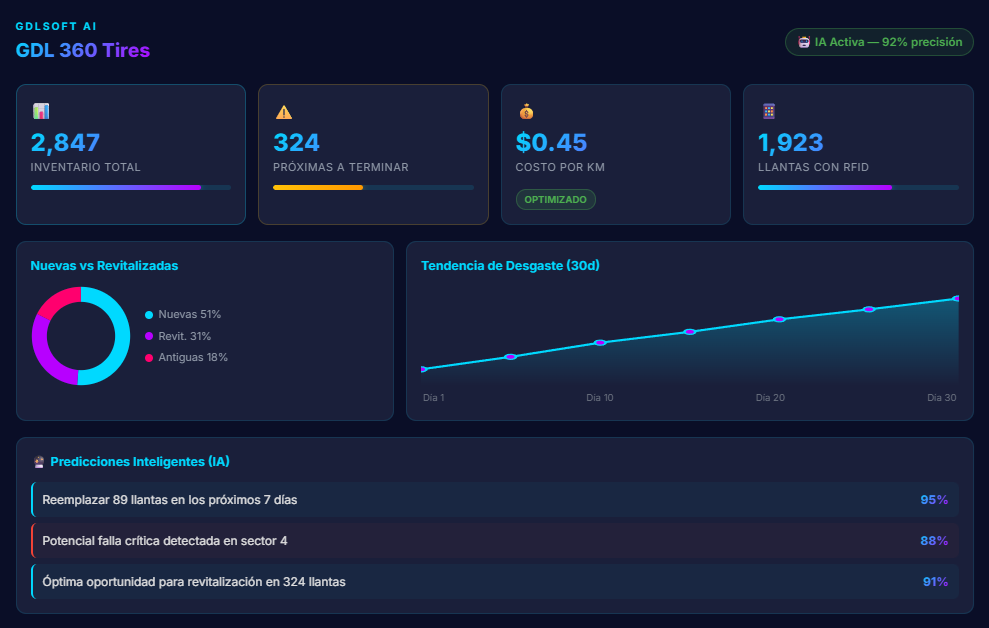The image size is (989, 628).
Task: Select the GDLSOFT AI brand label
Action: coord(55,26)
